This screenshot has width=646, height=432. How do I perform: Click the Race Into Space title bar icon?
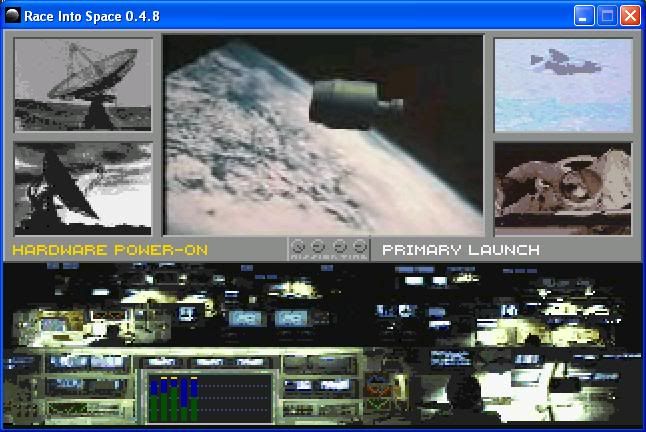[x=13, y=16]
